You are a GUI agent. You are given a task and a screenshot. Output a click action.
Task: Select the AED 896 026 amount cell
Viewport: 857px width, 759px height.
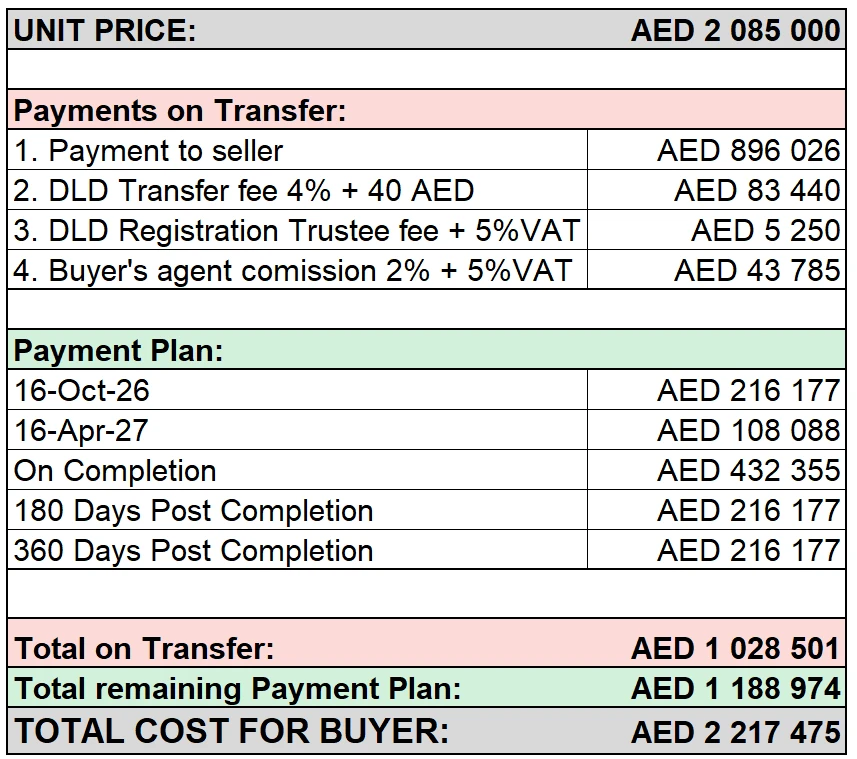717,150
